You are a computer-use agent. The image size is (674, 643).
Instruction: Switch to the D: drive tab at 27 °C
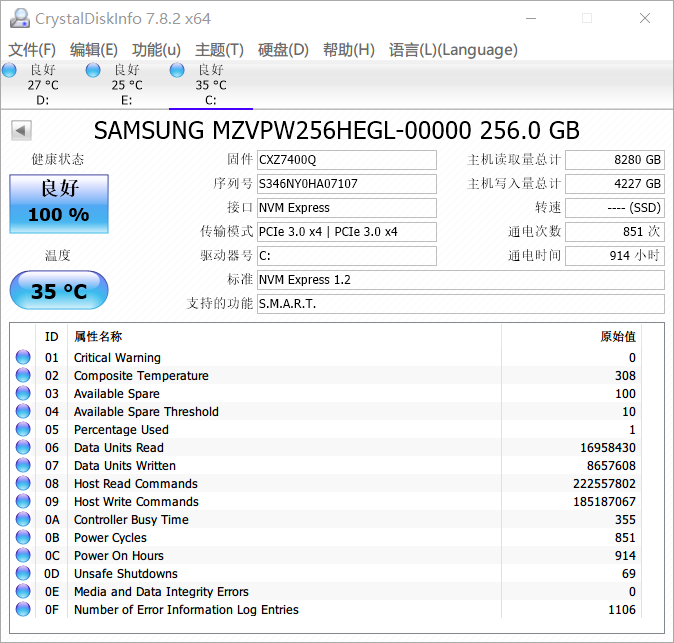(x=43, y=85)
